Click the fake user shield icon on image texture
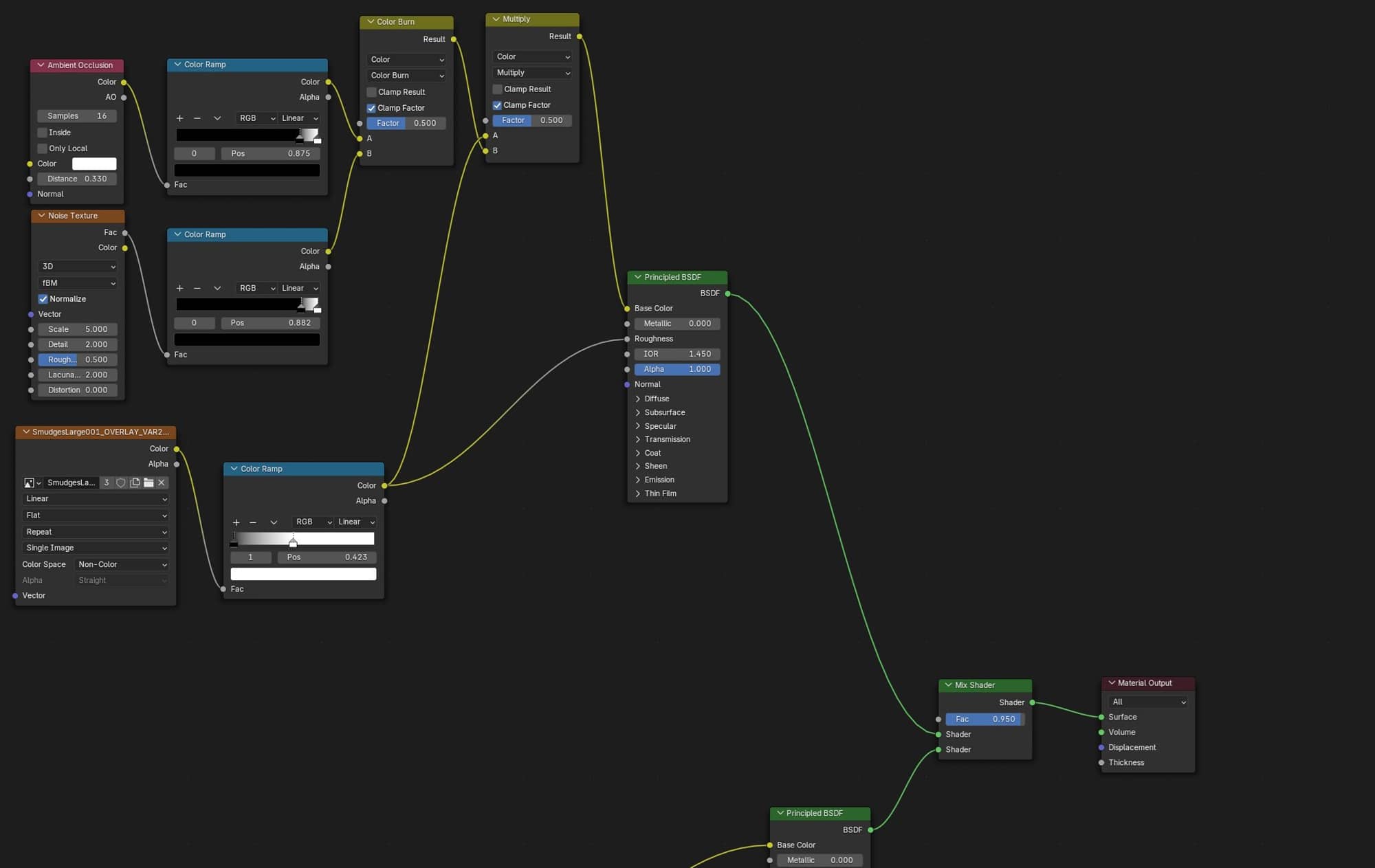Screen dimensions: 1375x868 [121, 483]
